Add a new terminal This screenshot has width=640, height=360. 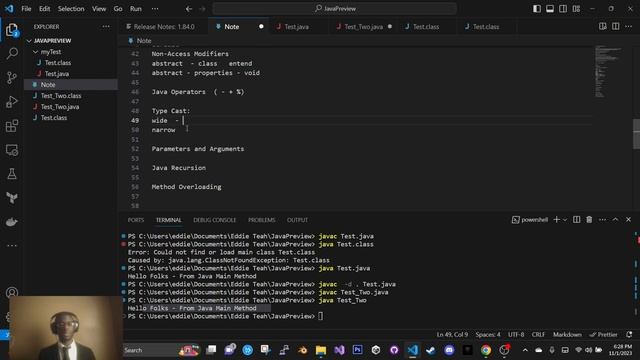pyautogui.click(x=556, y=220)
